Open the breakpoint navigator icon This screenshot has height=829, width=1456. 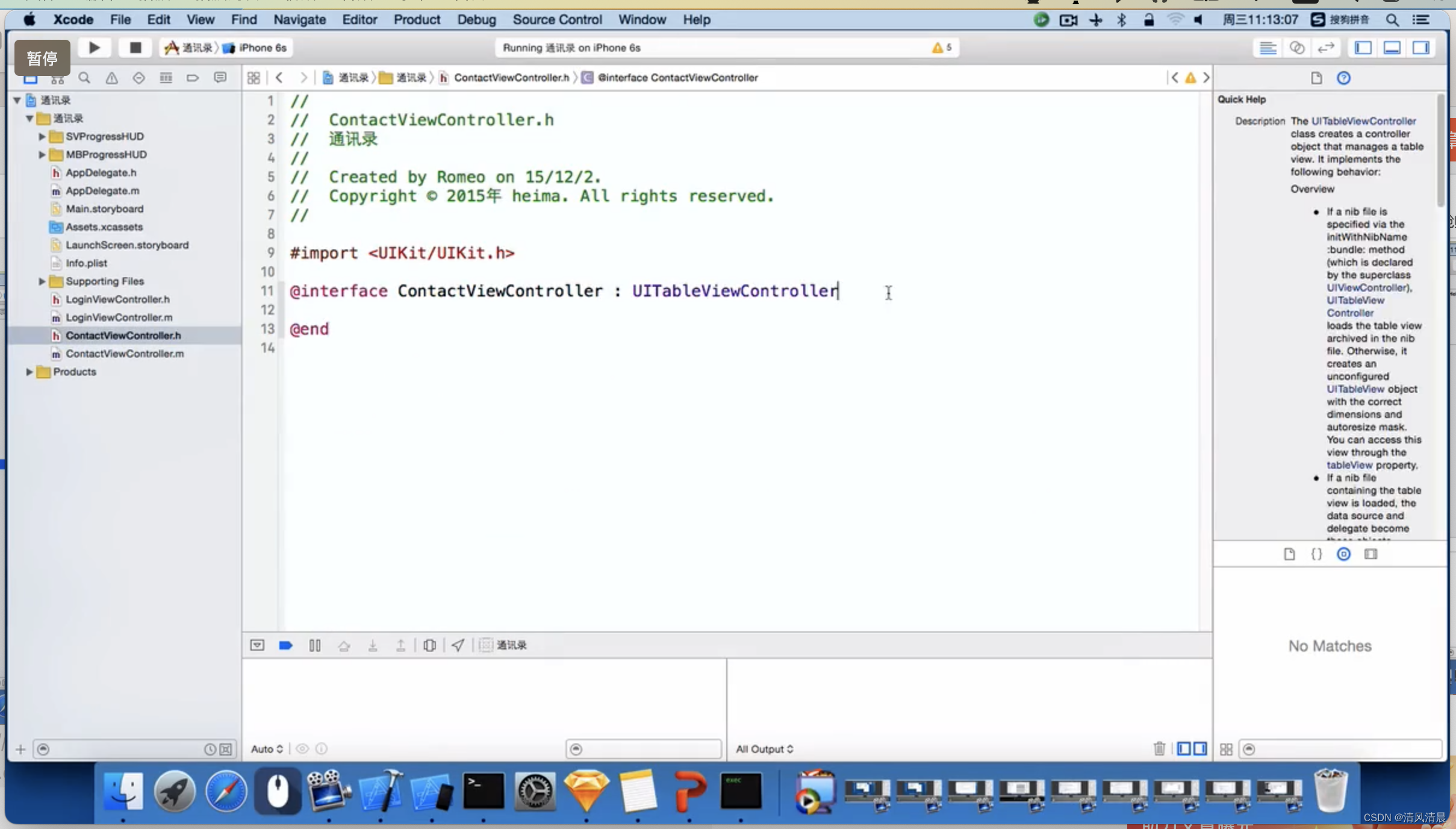click(193, 78)
